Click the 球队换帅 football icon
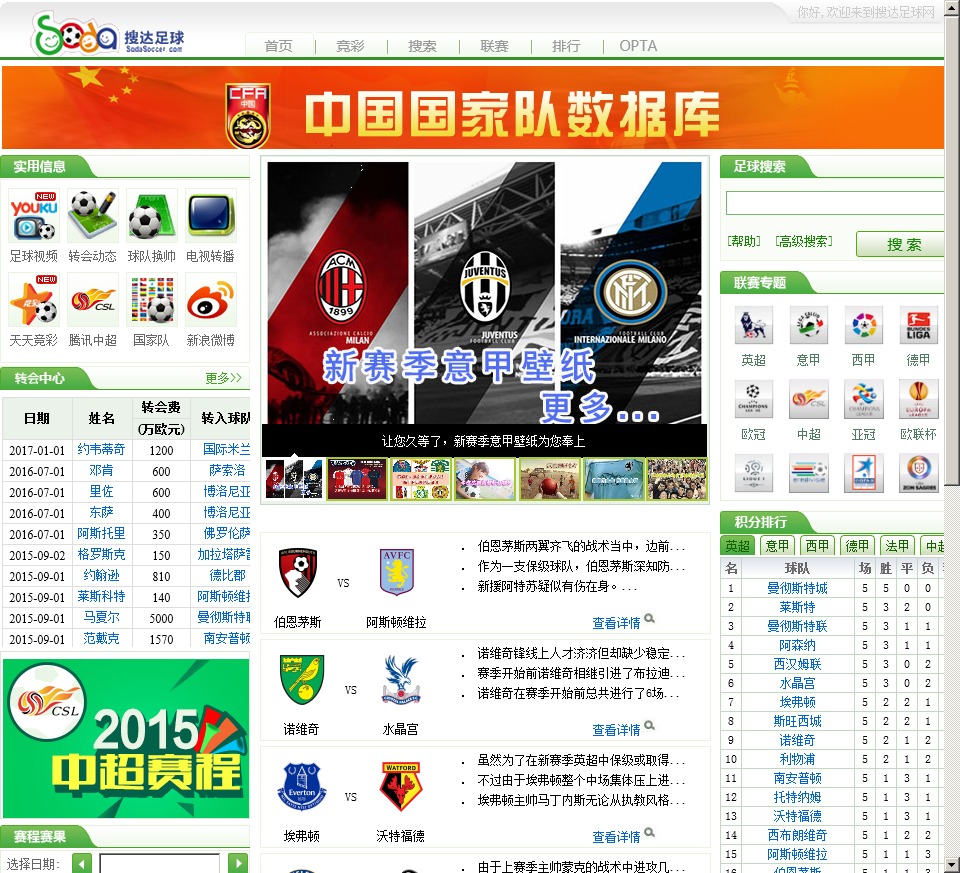This screenshot has width=960, height=873. pos(151,215)
